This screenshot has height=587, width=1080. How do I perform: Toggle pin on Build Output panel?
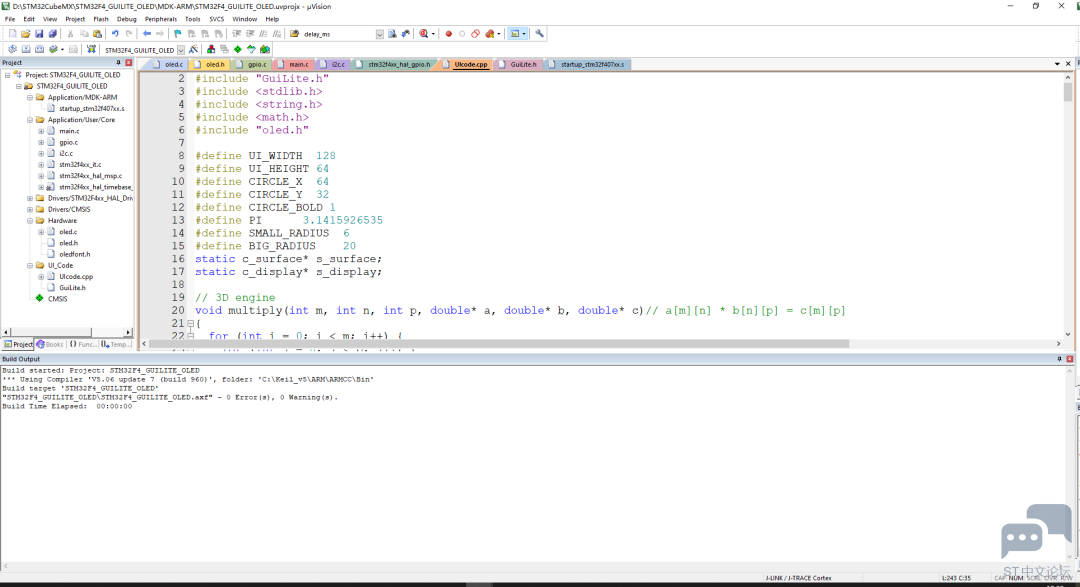click(x=1059, y=359)
